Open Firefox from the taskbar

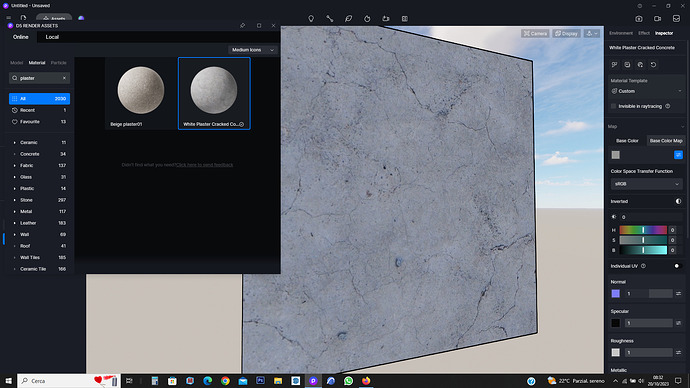pyautogui.click(x=366, y=381)
